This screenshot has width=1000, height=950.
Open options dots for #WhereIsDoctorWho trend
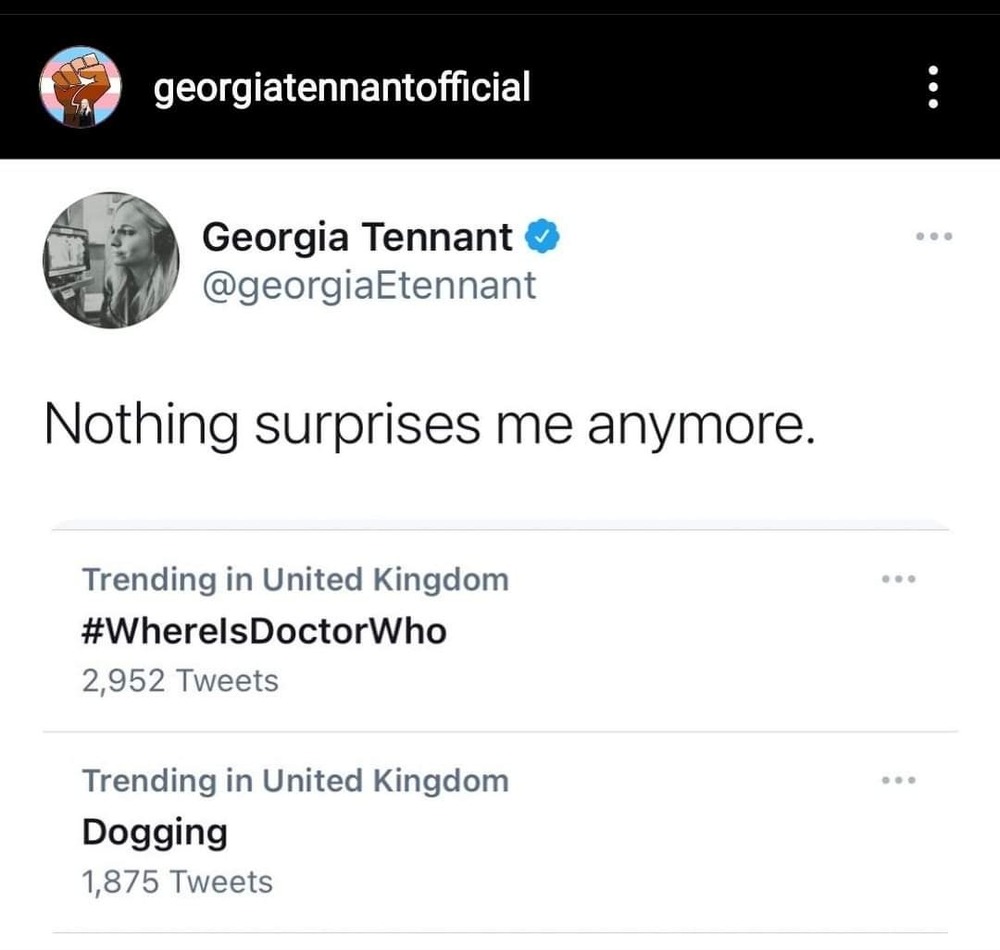898,579
